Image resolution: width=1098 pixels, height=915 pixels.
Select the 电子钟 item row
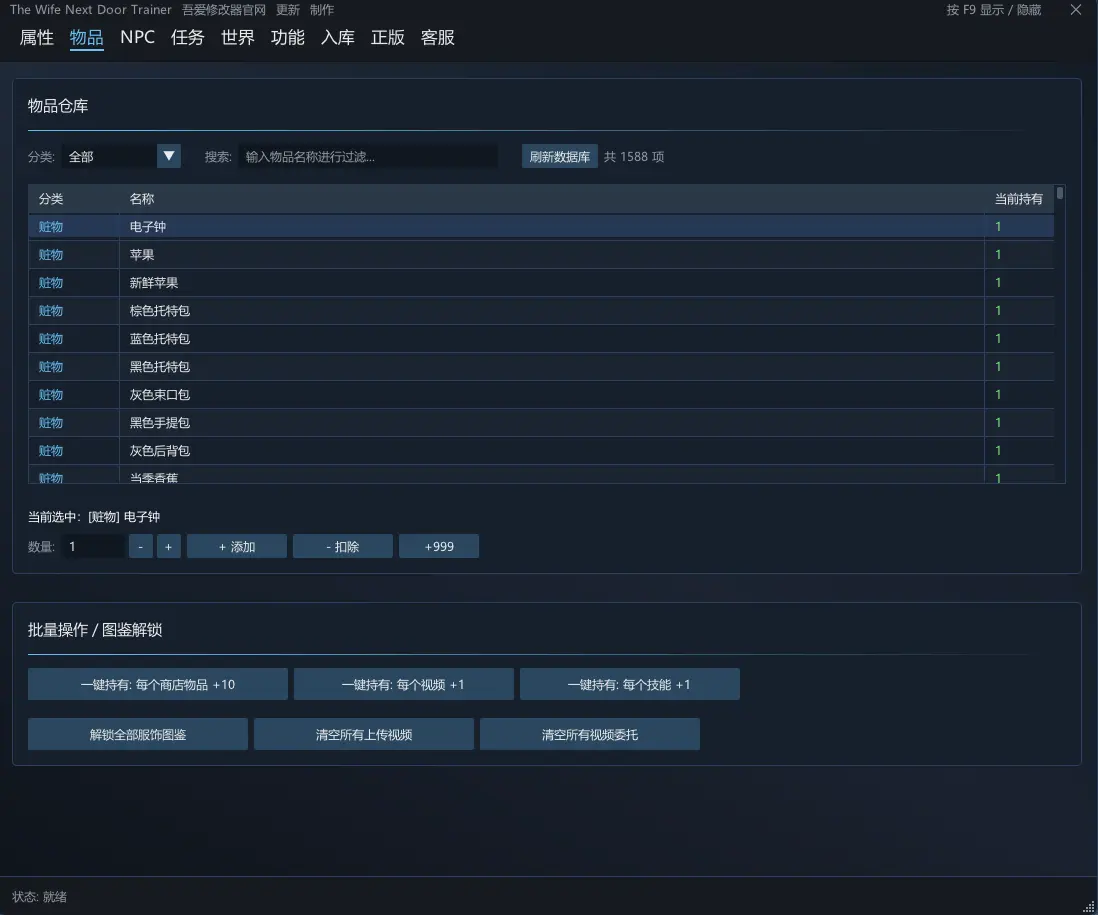[x=541, y=227]
